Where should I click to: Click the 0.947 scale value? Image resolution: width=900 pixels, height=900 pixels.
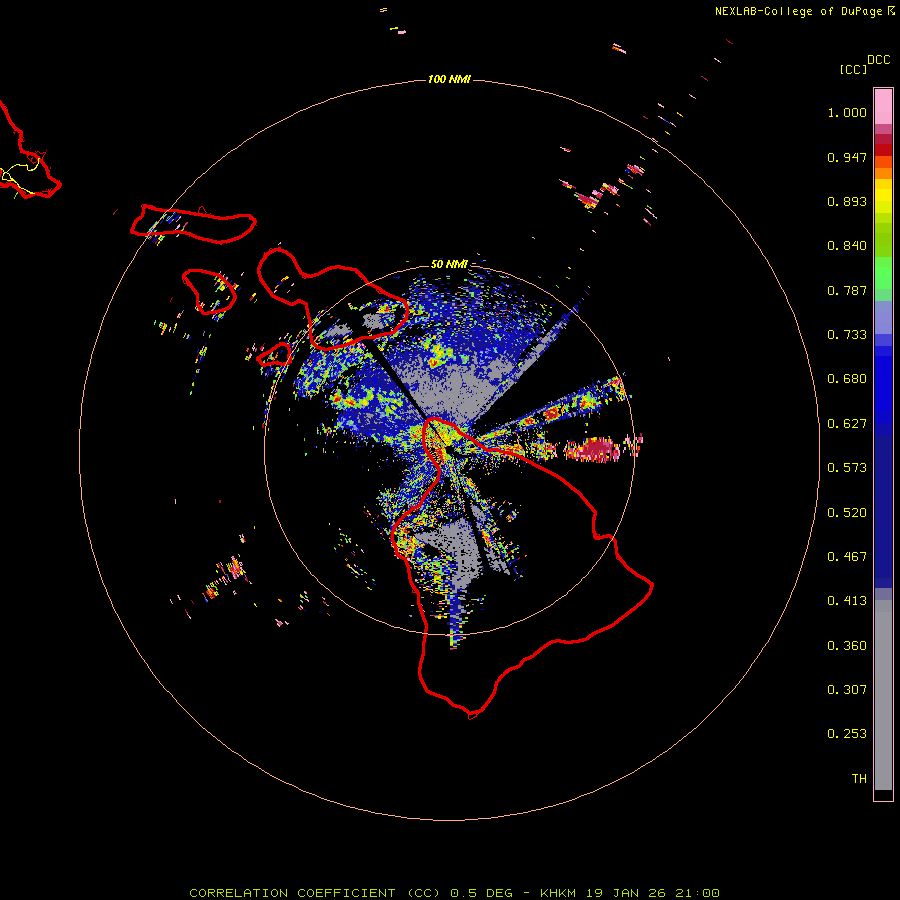(x=847, y=157)
